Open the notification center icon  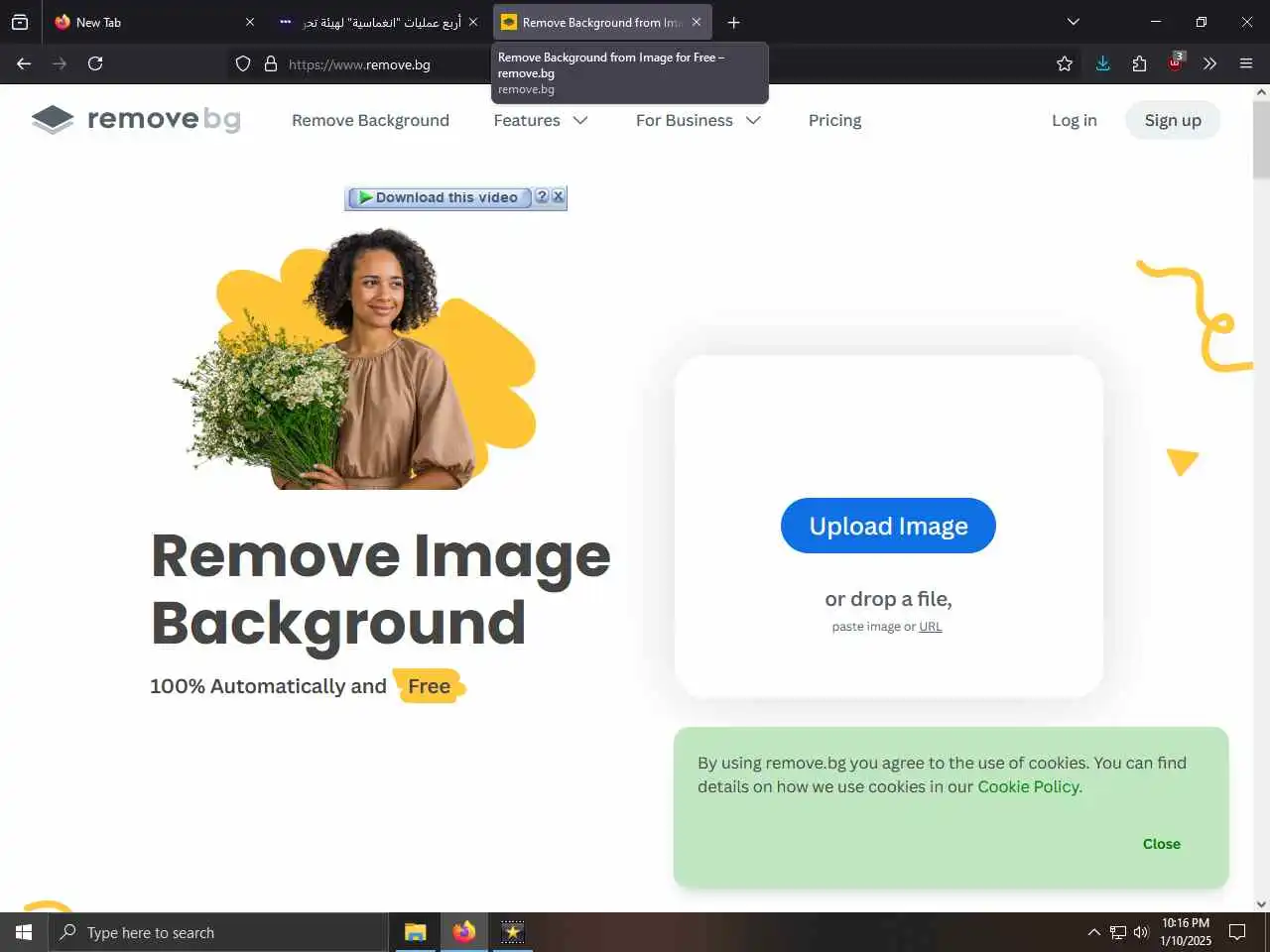[1237, 932]
